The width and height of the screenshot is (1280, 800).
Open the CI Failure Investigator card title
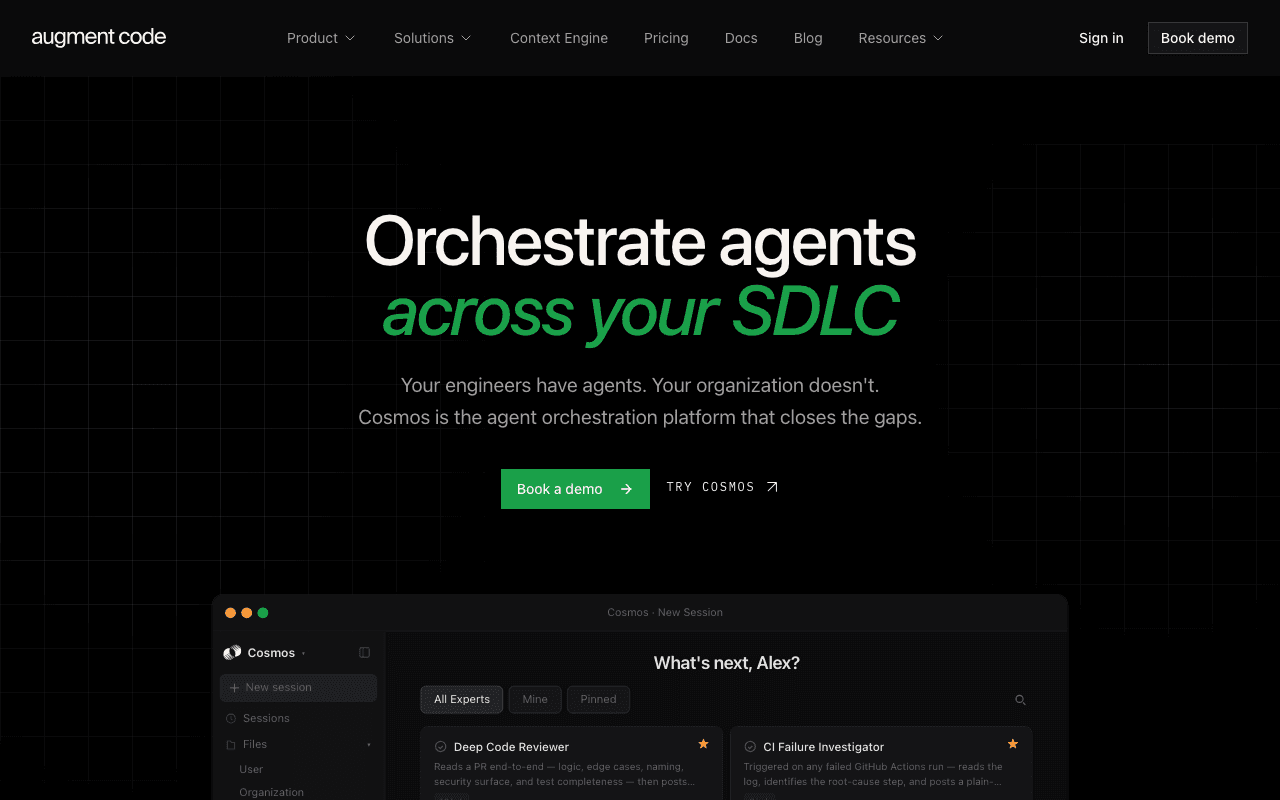[823, 747]
